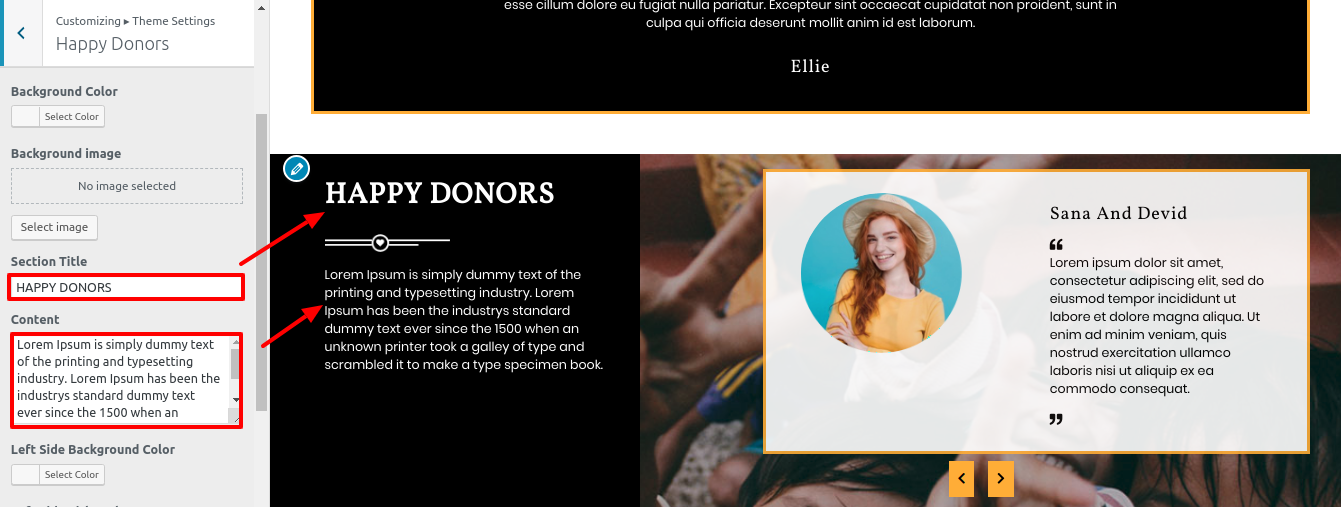Click the redhead woman donor photo
1341x507 pixels.
pos(881,273)
